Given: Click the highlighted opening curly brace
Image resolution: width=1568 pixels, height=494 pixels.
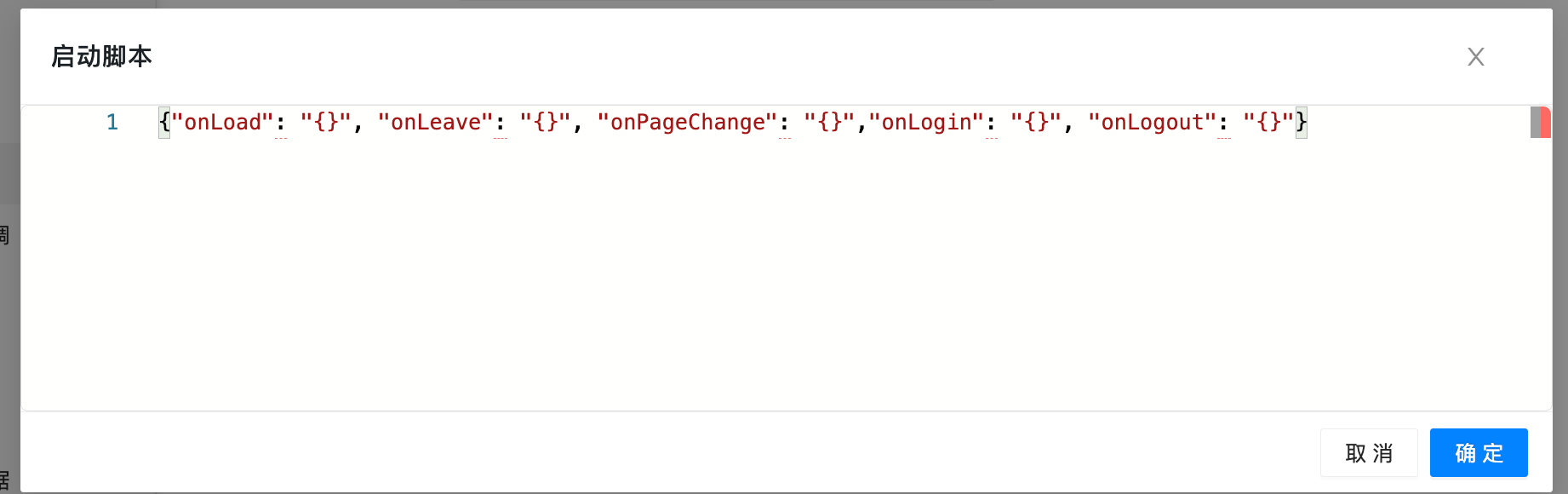Looking at the screenshot, I should (x=164, y=123).
